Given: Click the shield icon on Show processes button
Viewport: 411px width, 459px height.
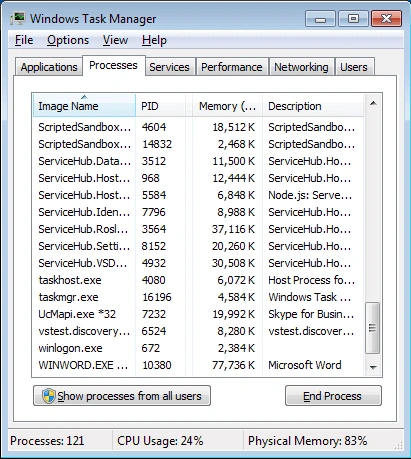Looking at the screenshot, I should point(49,396).
